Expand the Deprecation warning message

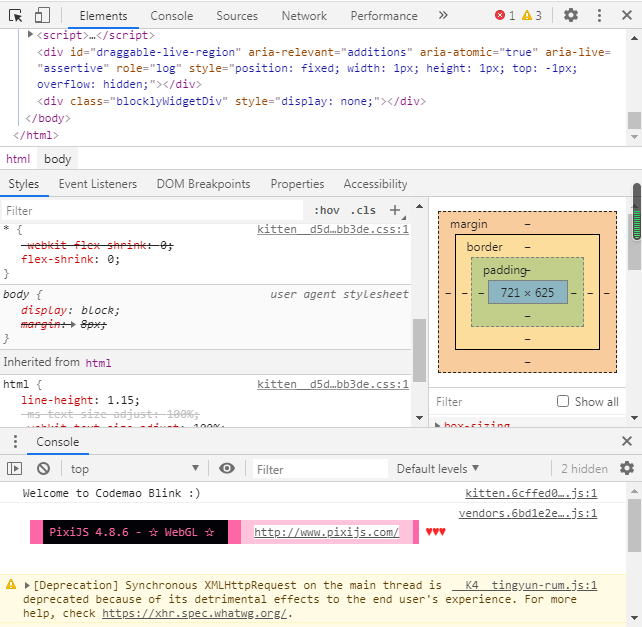[27, 585]
